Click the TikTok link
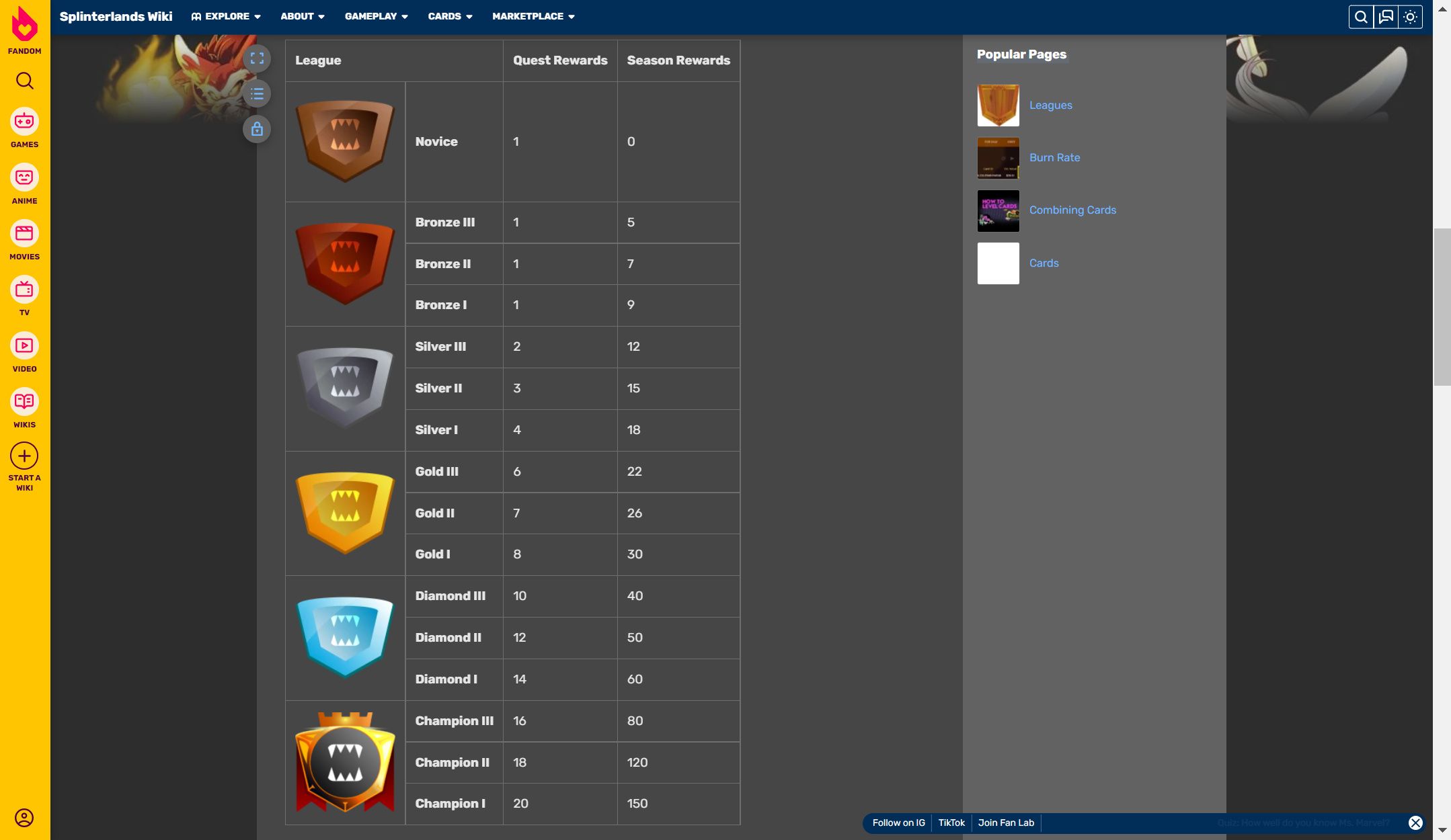 tap(951, 823)
